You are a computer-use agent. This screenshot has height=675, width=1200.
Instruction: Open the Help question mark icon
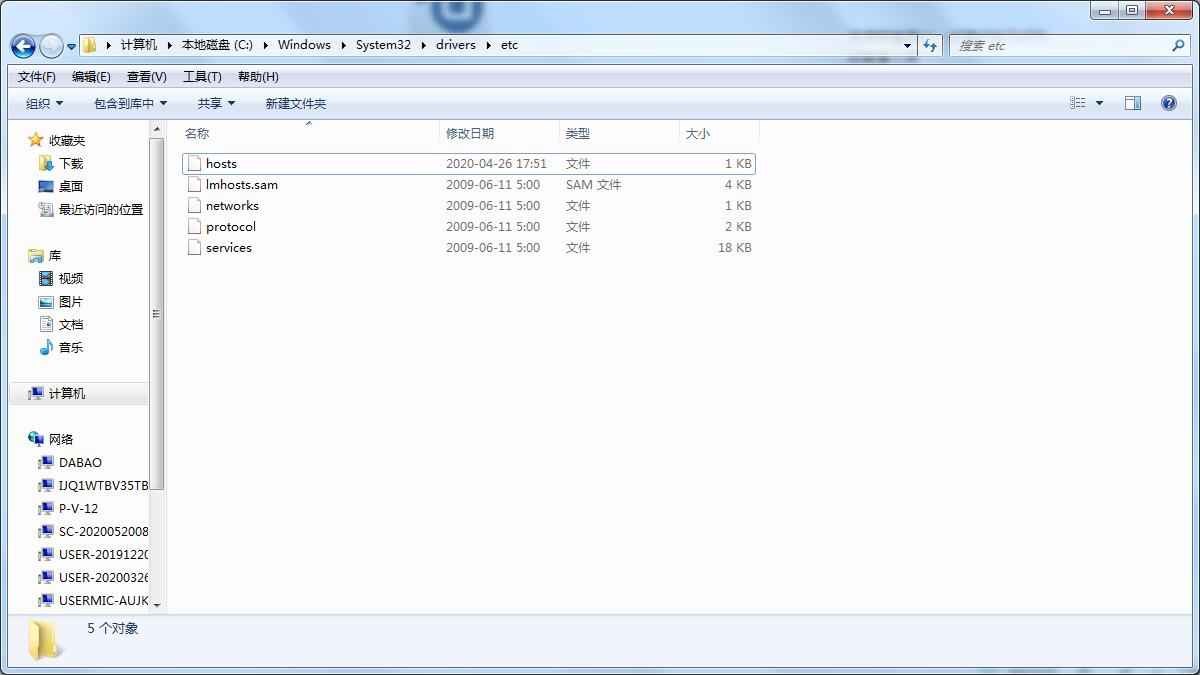point(1168,103)
